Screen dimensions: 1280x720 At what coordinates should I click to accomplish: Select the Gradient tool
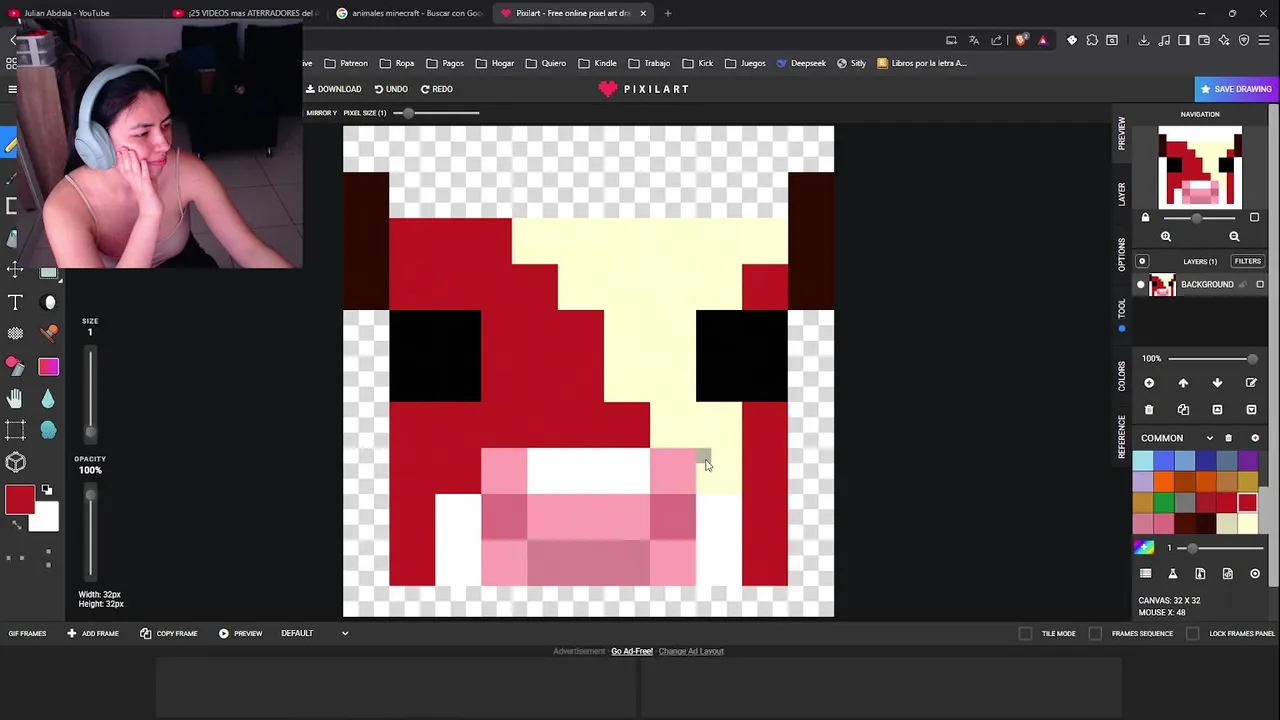[x=48, y=366]
